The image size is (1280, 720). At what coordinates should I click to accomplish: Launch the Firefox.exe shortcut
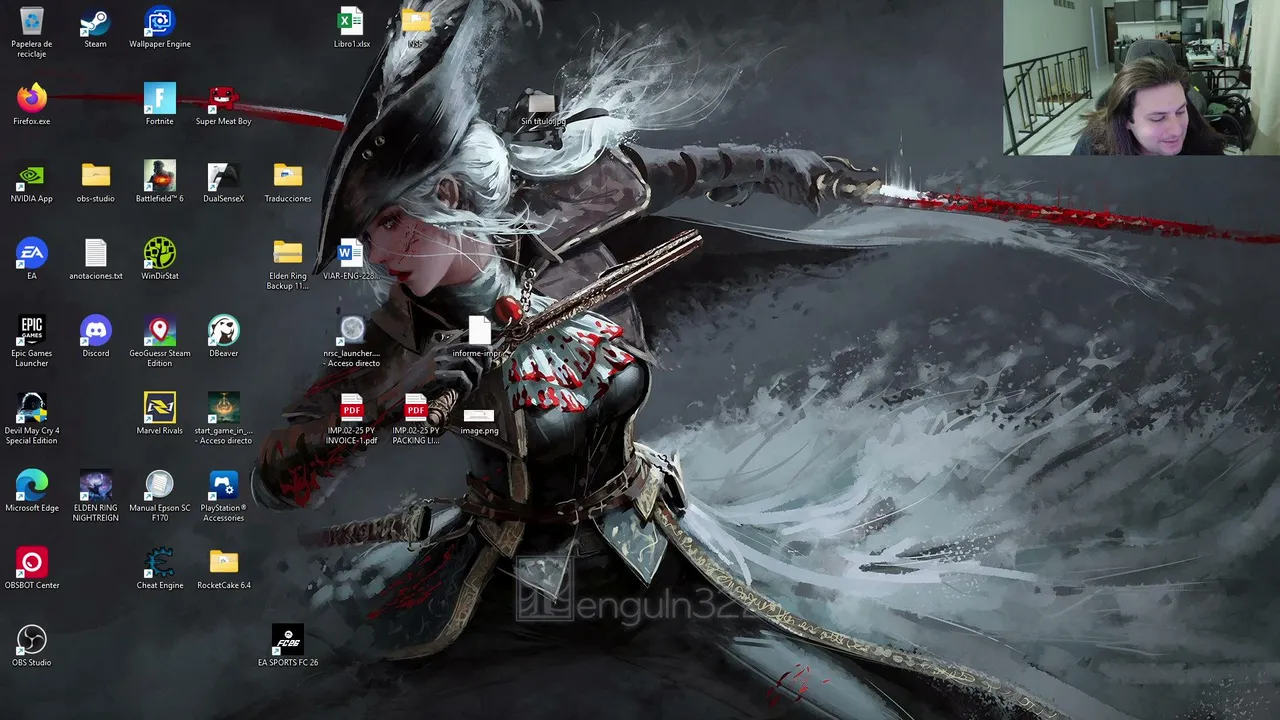pyautogui.click(x=31, y=98)
